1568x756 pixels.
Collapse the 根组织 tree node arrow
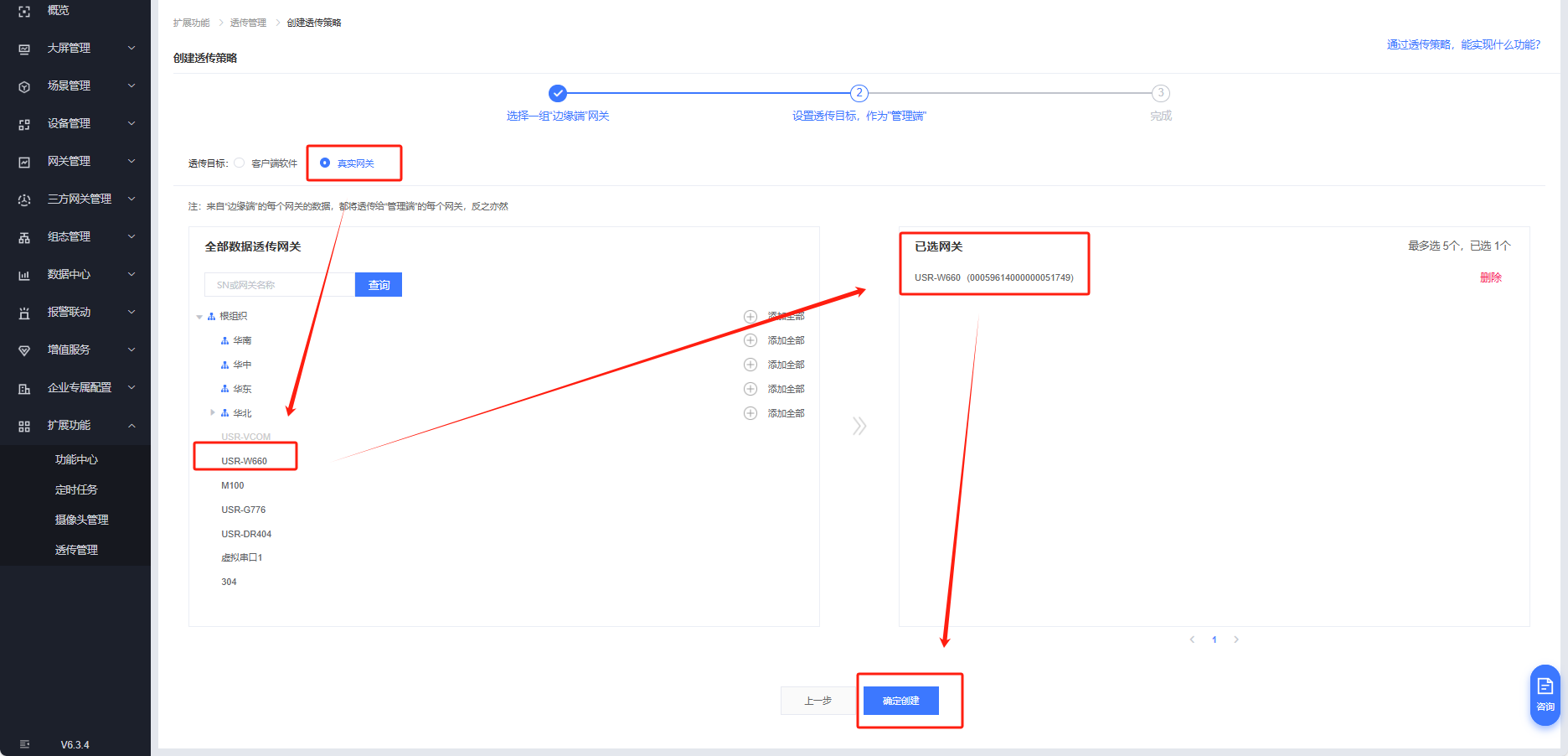[199, 317]
